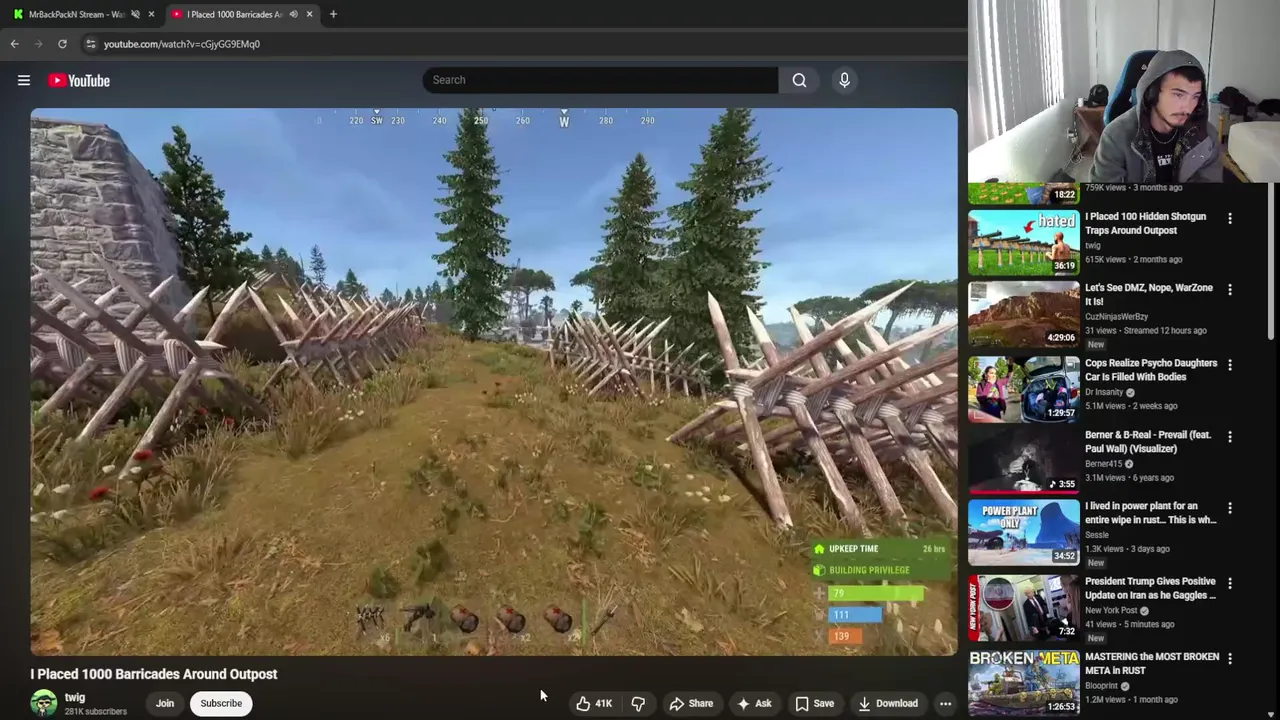Save the video to a playlist

[814, 703]
